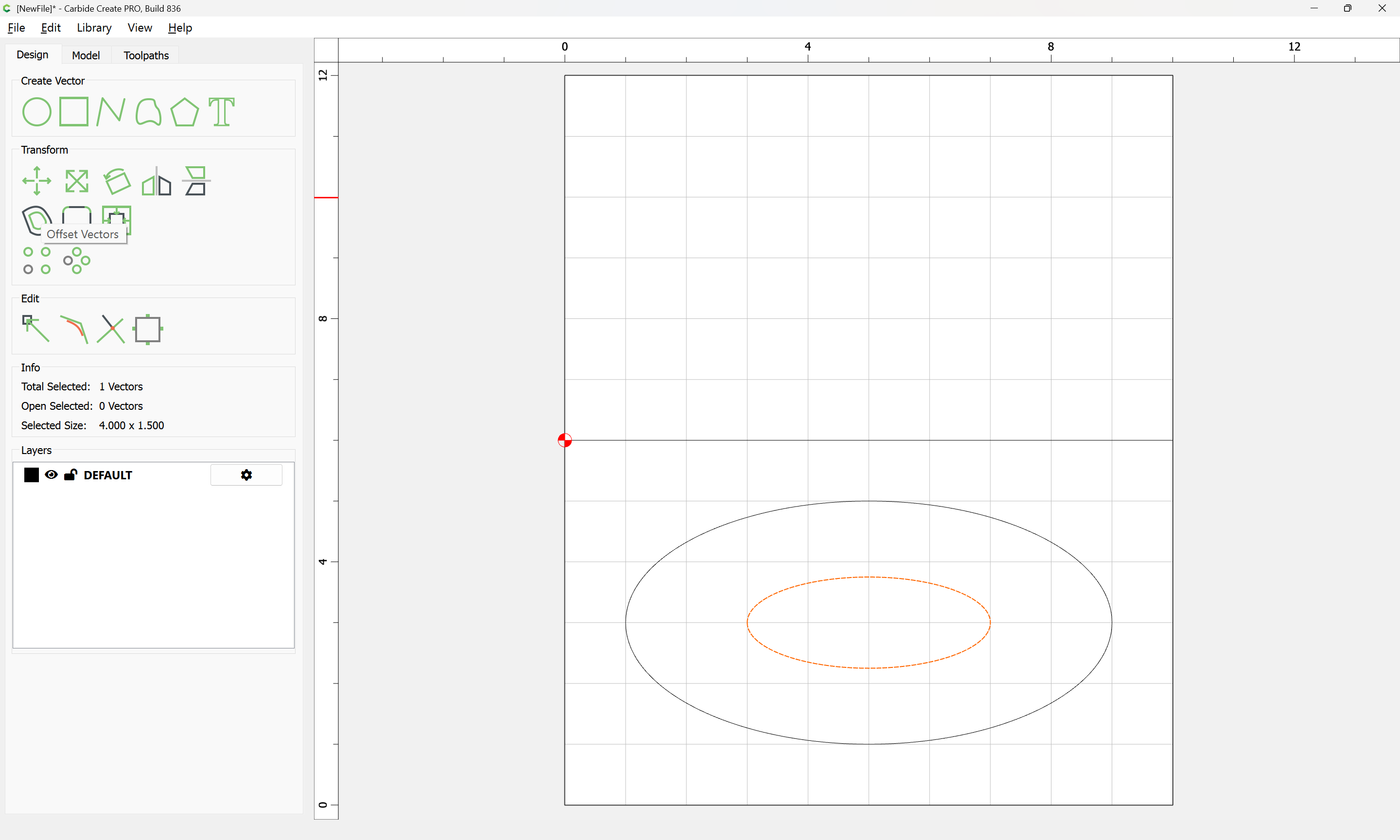This screenshot has height=840, width=1400.
Task: Select the Polygon vector tool
Action: (184, 111)
